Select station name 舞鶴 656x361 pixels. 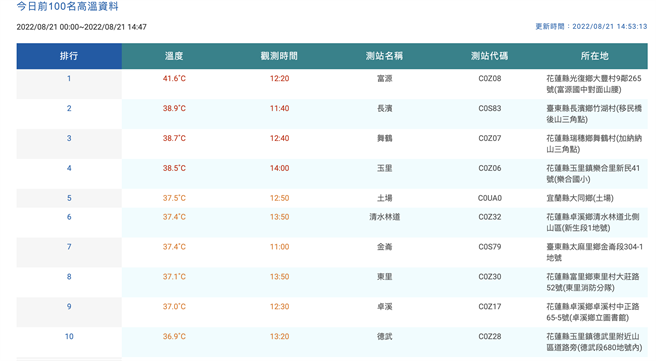[x=384, y=138]
